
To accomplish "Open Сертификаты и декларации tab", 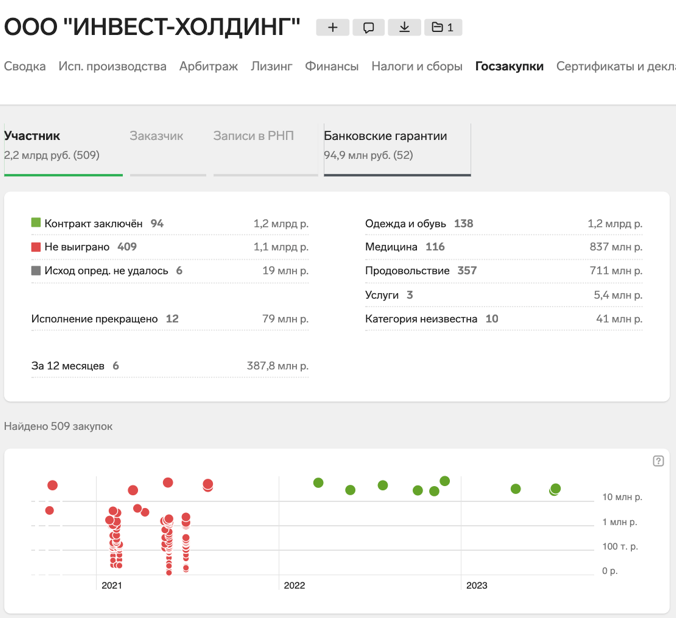I will (x=616, y=66).
